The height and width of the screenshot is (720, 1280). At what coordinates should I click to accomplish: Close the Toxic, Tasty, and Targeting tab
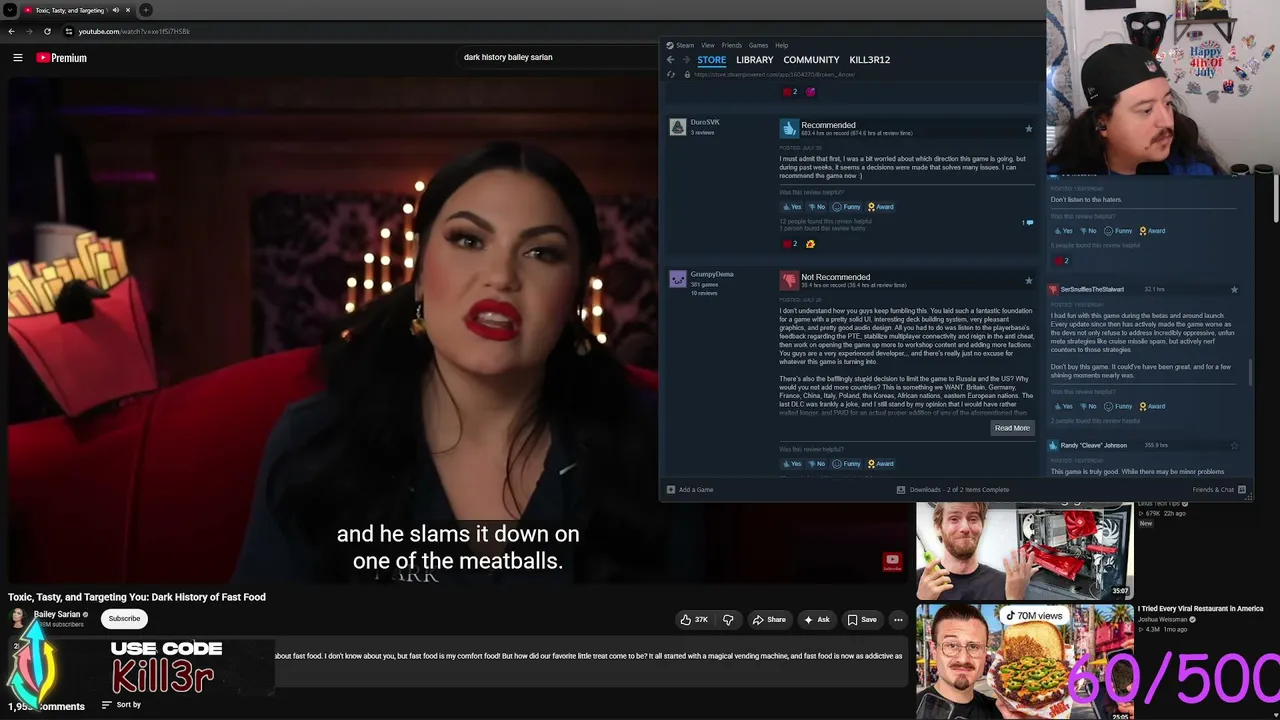(x=128, y=10)
